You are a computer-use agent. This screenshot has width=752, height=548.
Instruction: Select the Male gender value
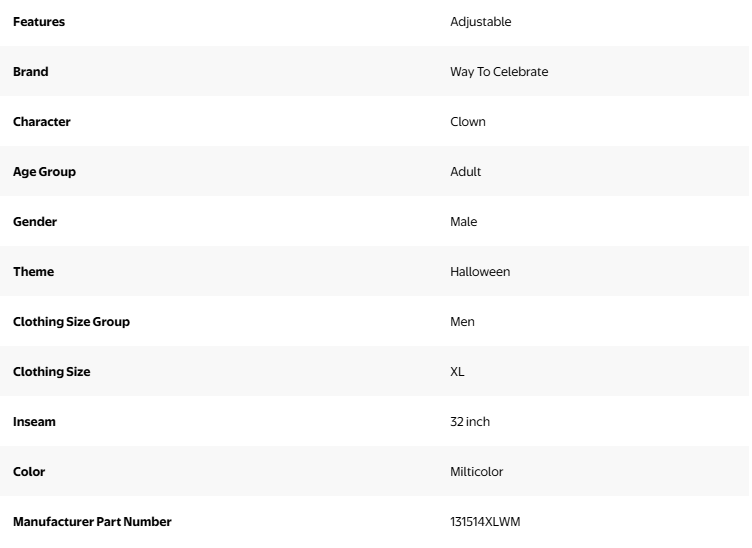(464, 222)
